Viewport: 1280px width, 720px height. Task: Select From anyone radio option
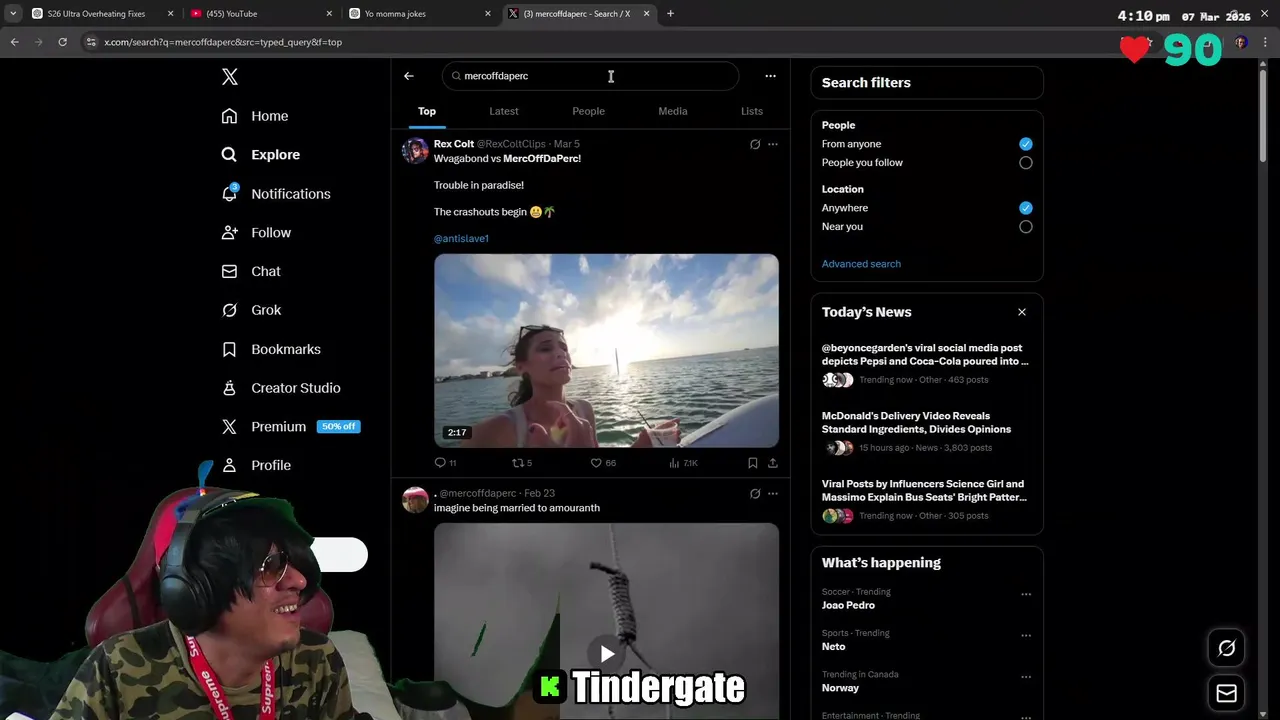[1026, 144]
